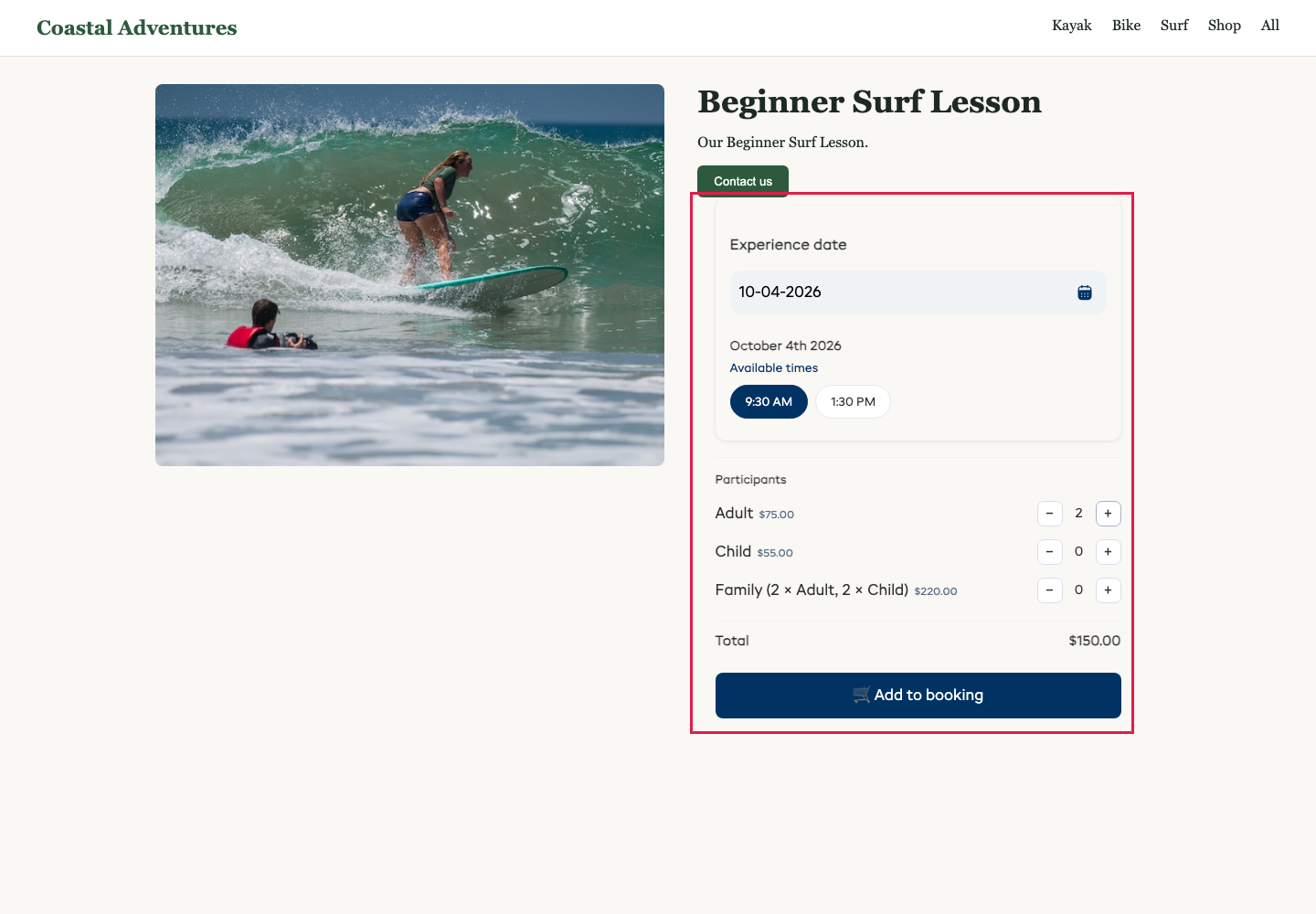Go to the Bike section

[1126, 26]
